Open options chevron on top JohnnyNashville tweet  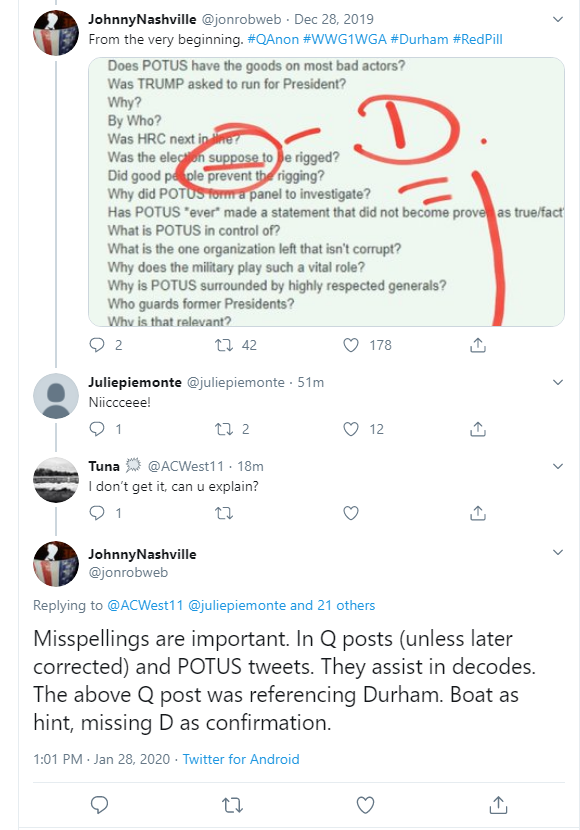[x=558, y=20]
